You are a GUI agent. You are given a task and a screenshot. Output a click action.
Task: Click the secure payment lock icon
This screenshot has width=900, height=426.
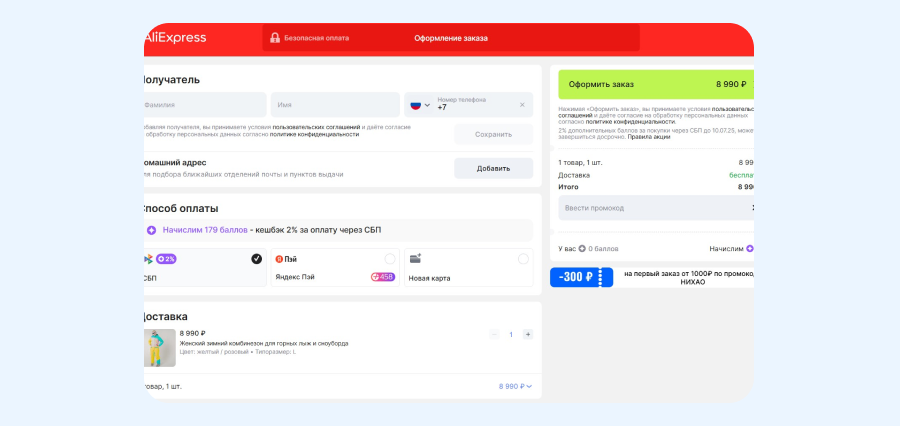click(x=275, y=38)
